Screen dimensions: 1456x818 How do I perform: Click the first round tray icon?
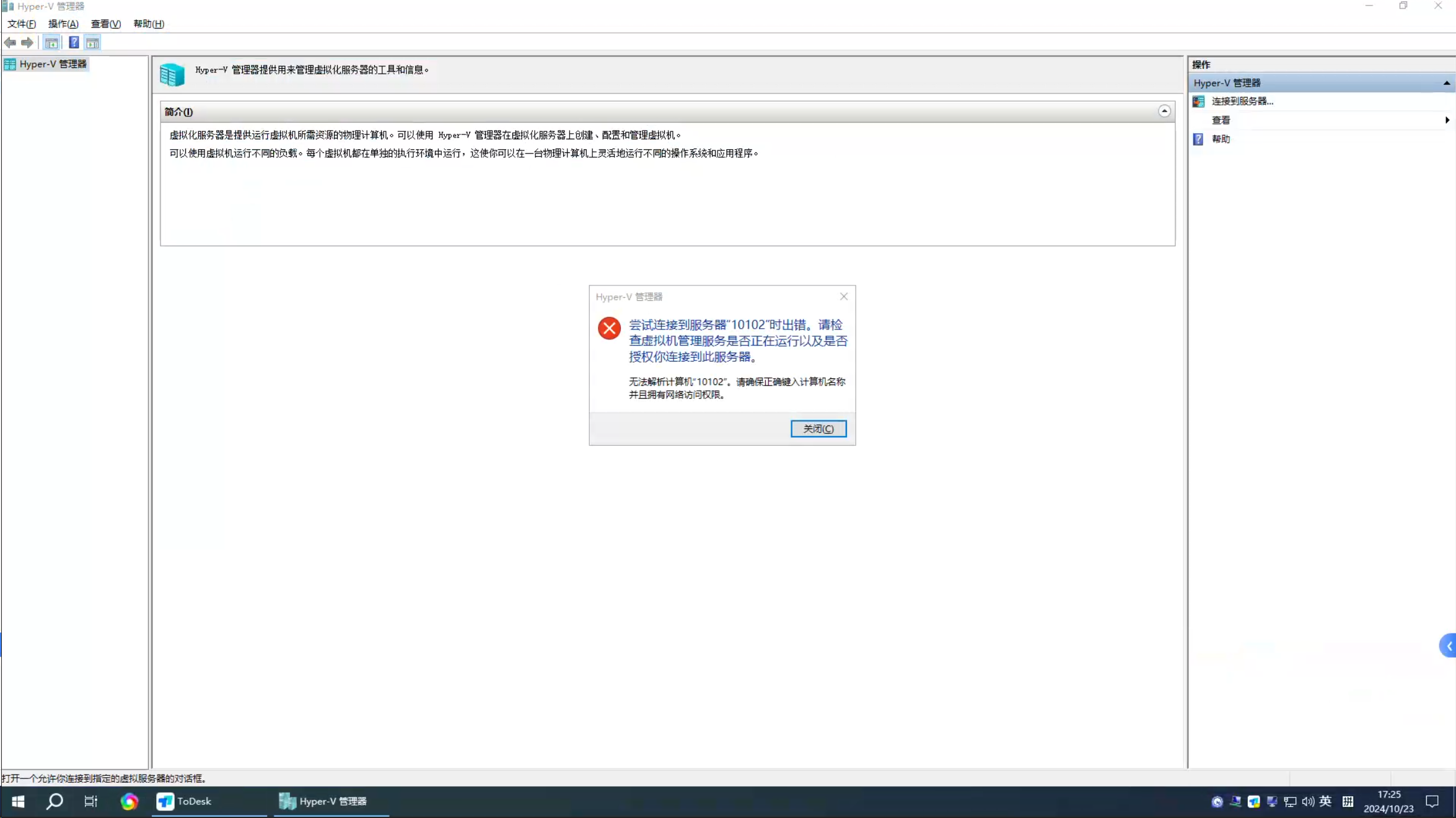pos(1217,802)
